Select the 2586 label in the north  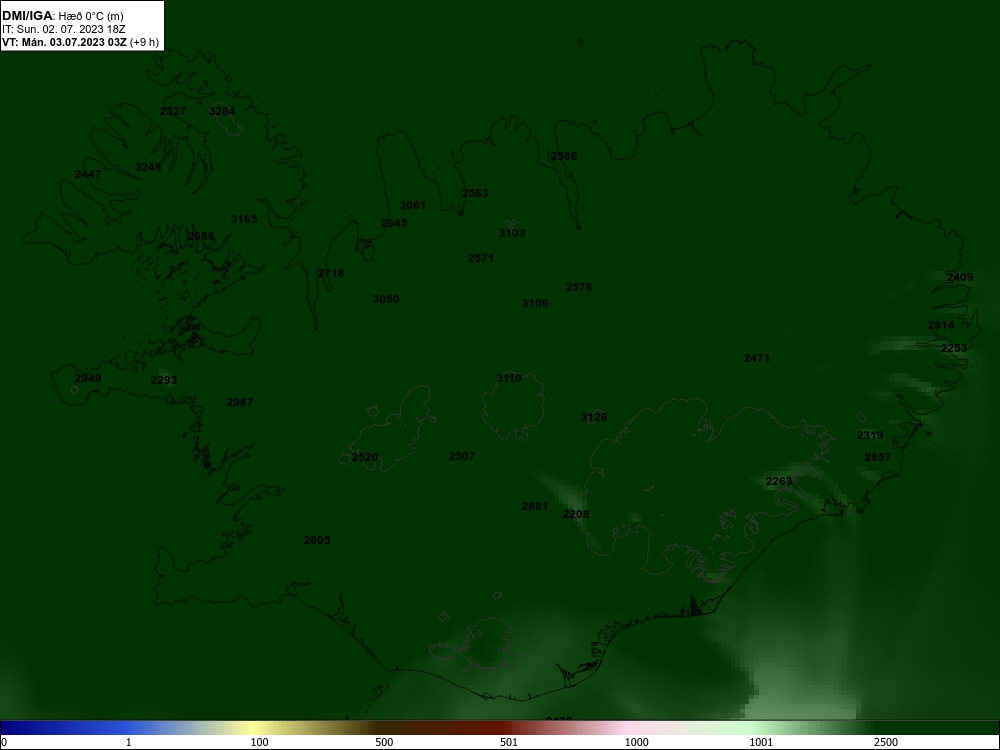click(564, 156)
